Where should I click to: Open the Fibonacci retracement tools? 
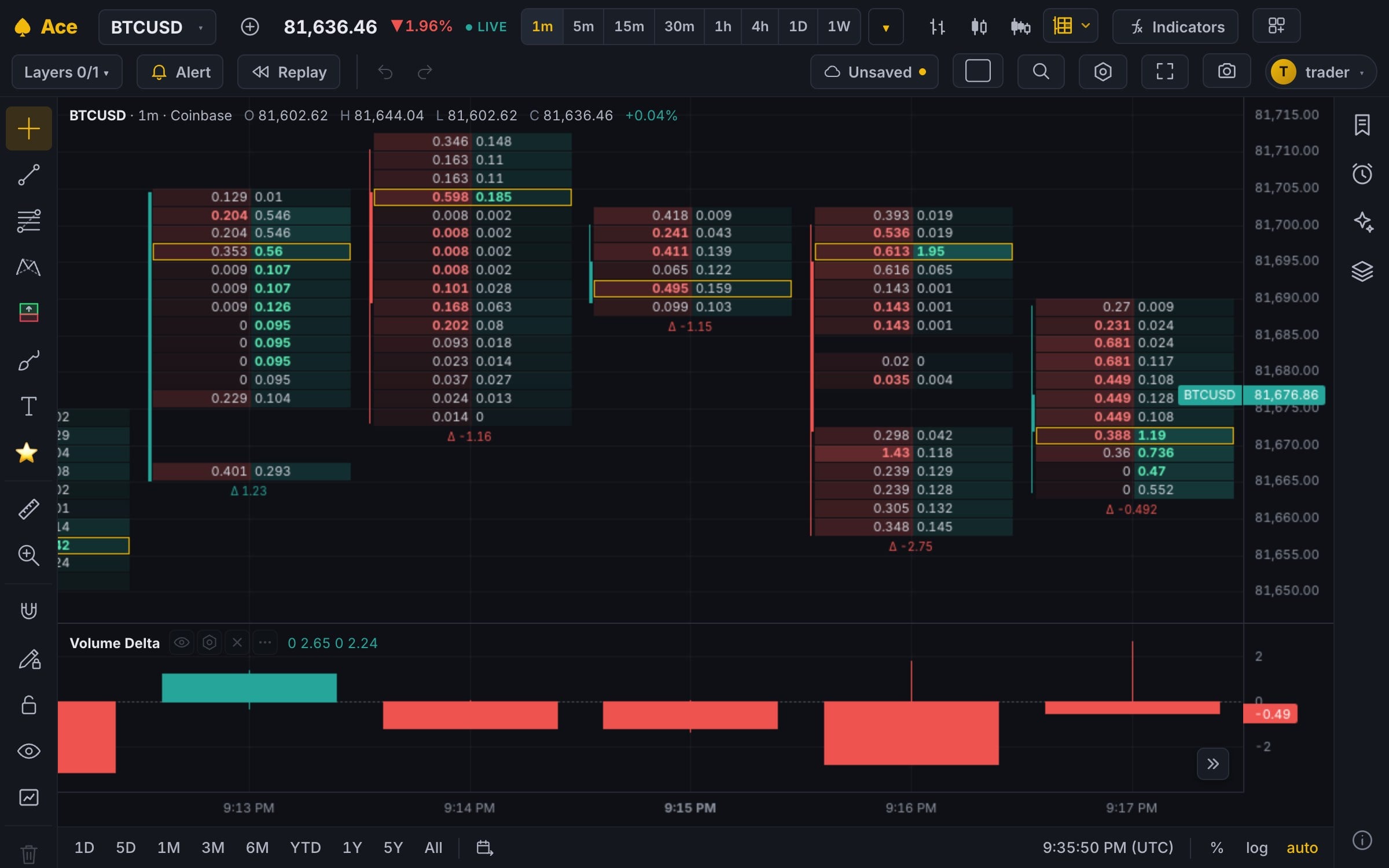28,221
